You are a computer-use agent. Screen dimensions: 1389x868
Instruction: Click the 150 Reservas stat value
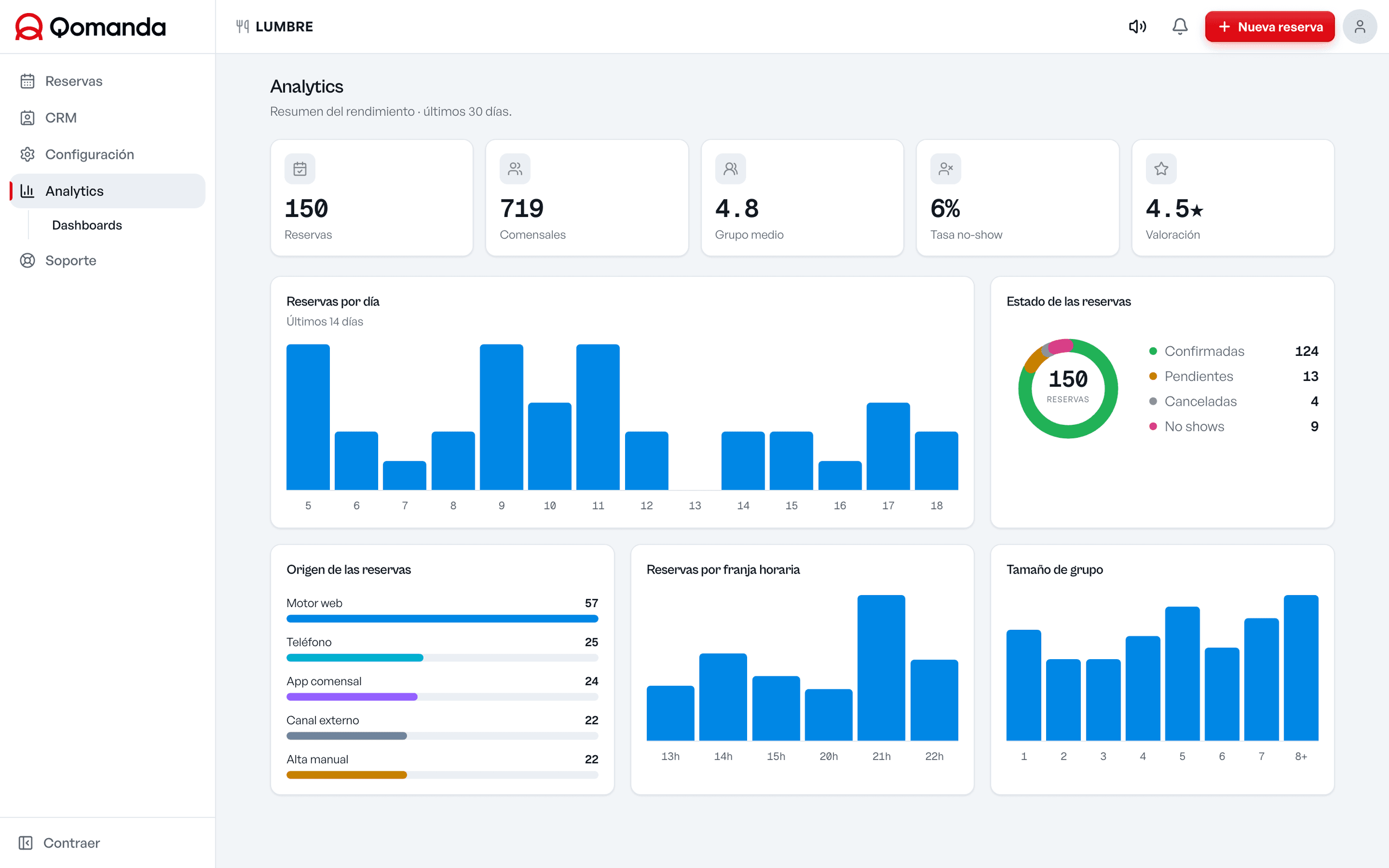pos(307,208)
